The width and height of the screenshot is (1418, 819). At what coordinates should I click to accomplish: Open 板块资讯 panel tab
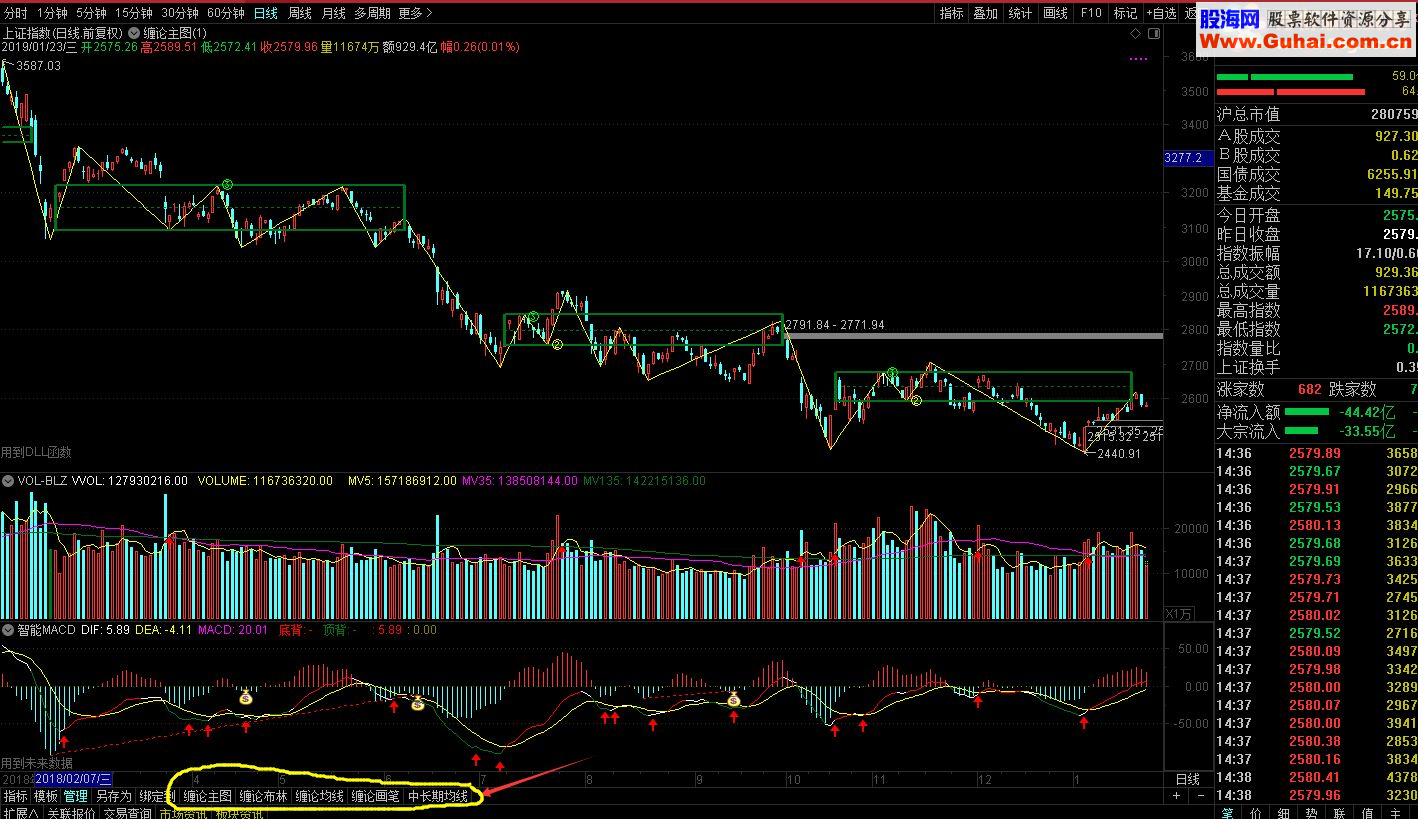240,813
